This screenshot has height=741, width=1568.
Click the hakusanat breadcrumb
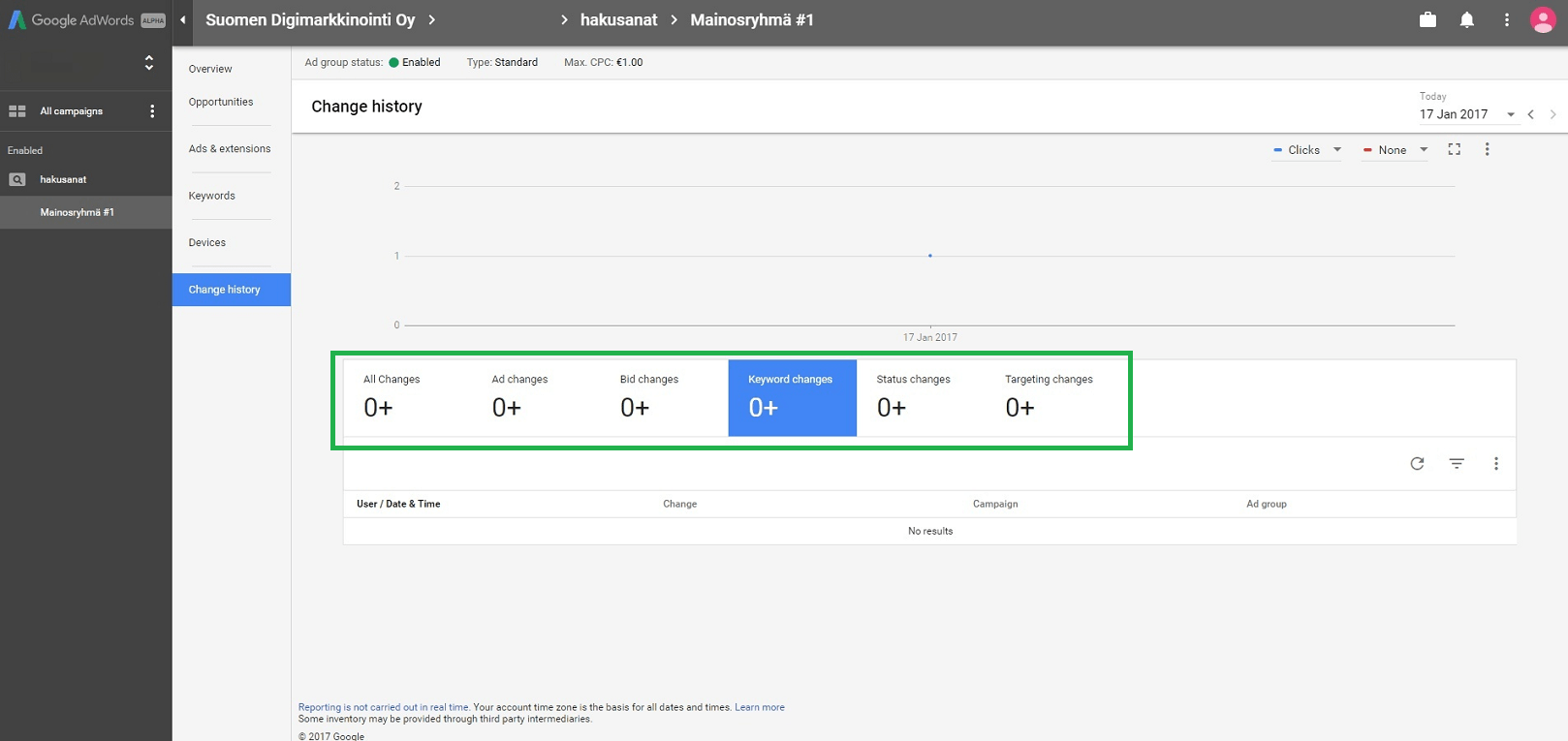[x=618, y=20]
